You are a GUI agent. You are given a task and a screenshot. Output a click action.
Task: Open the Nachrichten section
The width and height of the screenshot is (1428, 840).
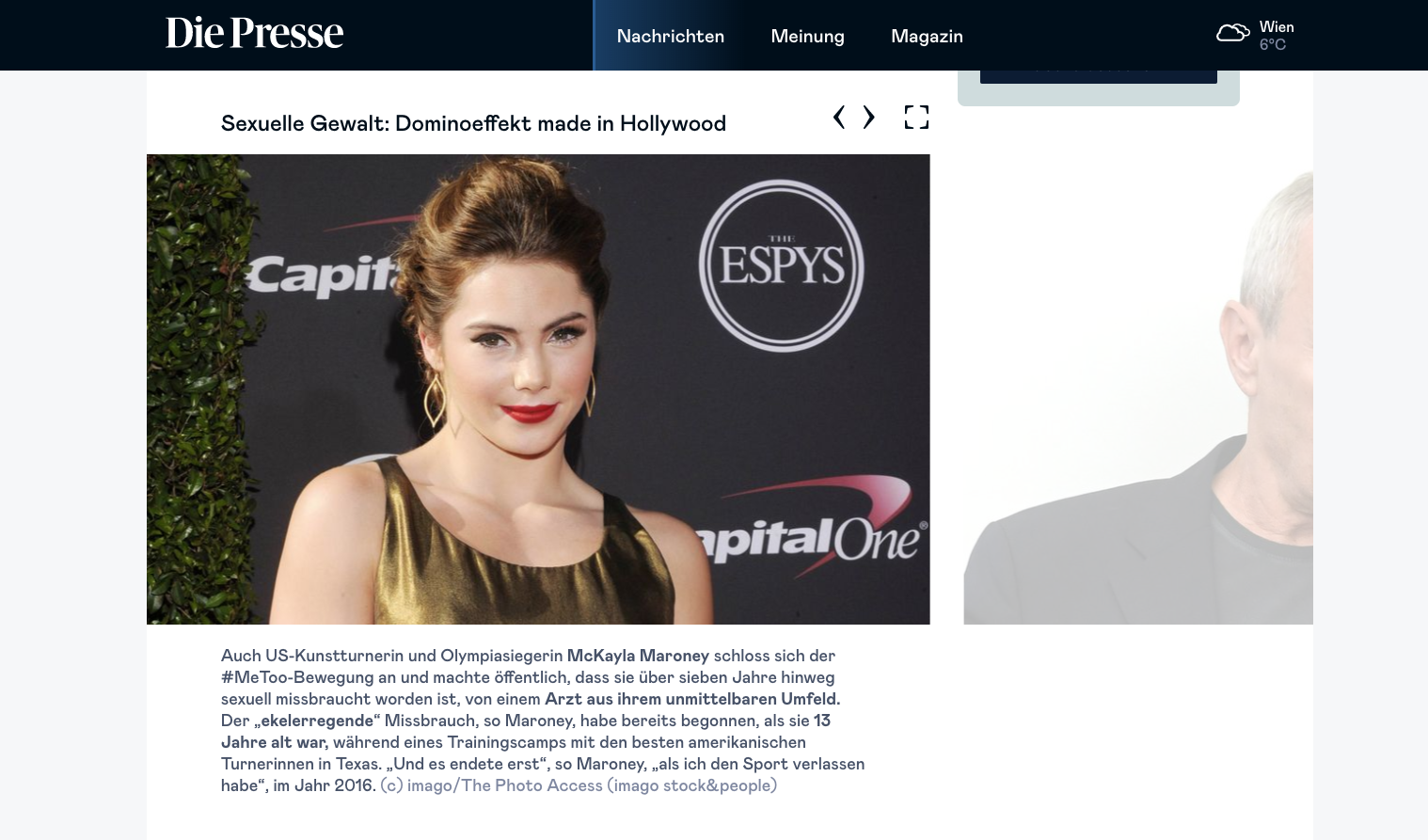point(670,36)
